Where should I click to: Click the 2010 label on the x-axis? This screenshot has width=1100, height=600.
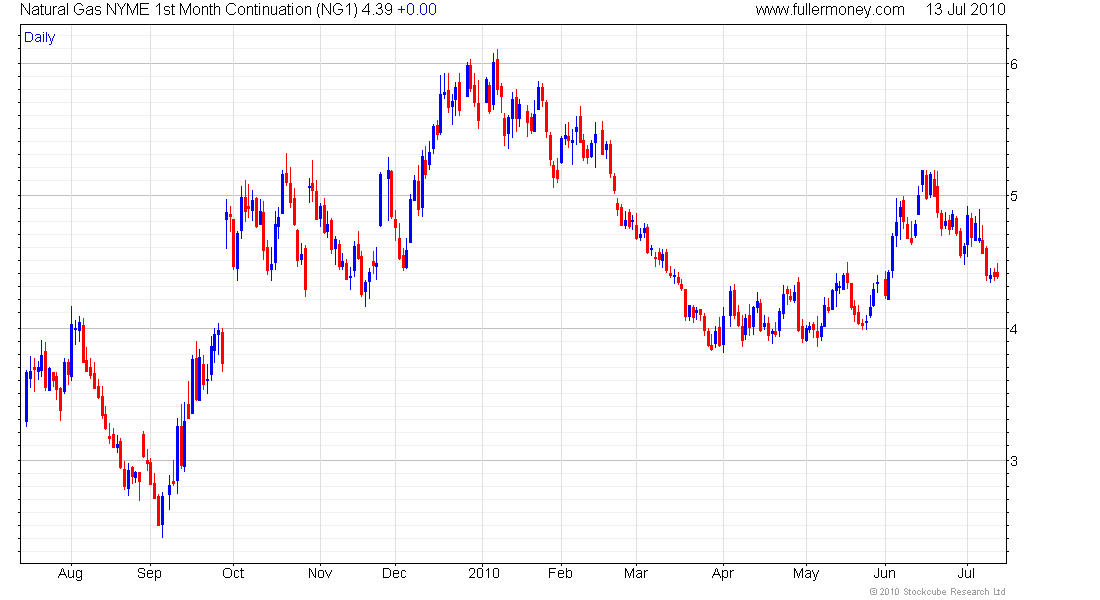point(484,573)
